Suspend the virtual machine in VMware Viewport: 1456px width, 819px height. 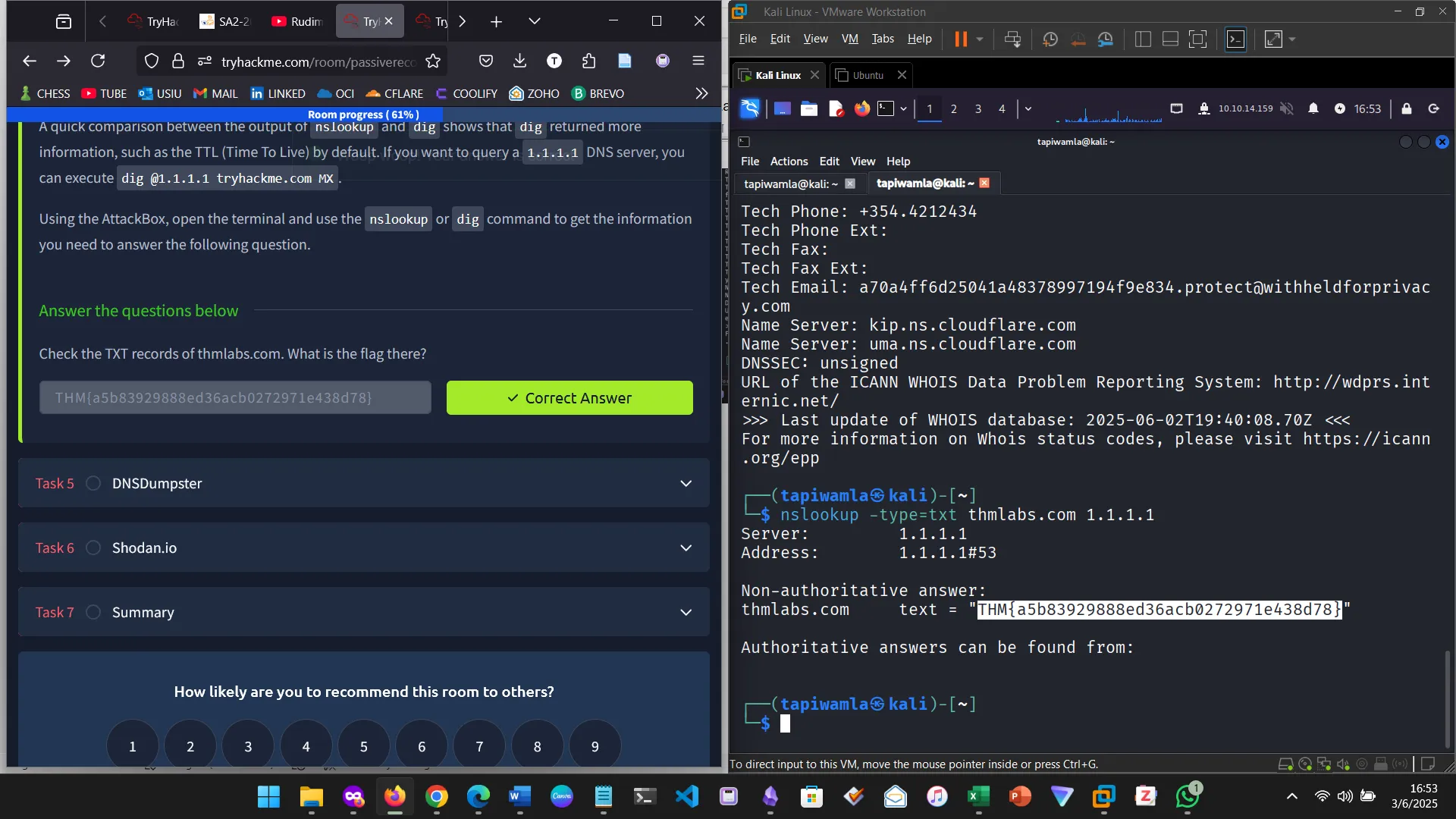[x=961, y=39]
